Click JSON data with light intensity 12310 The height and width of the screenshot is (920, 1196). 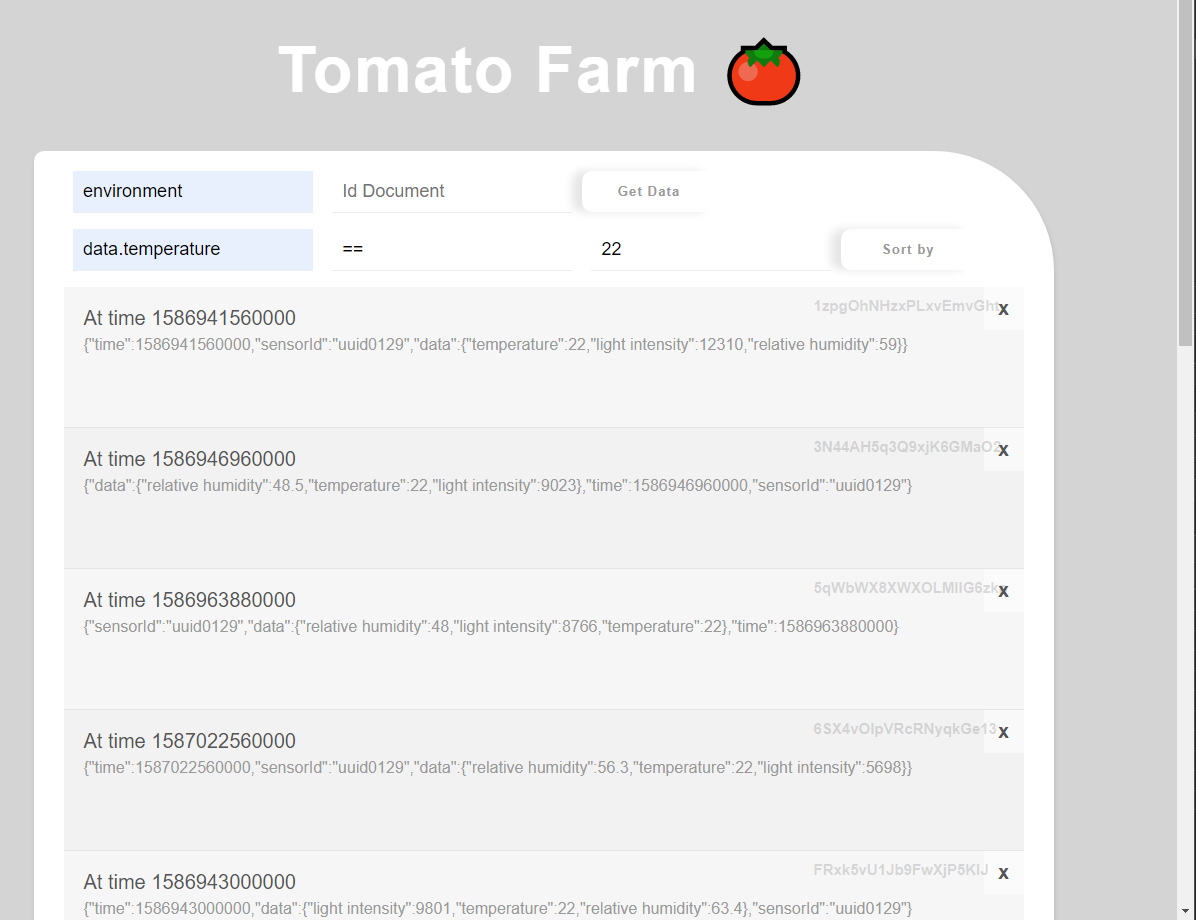[x=495, y=345]
